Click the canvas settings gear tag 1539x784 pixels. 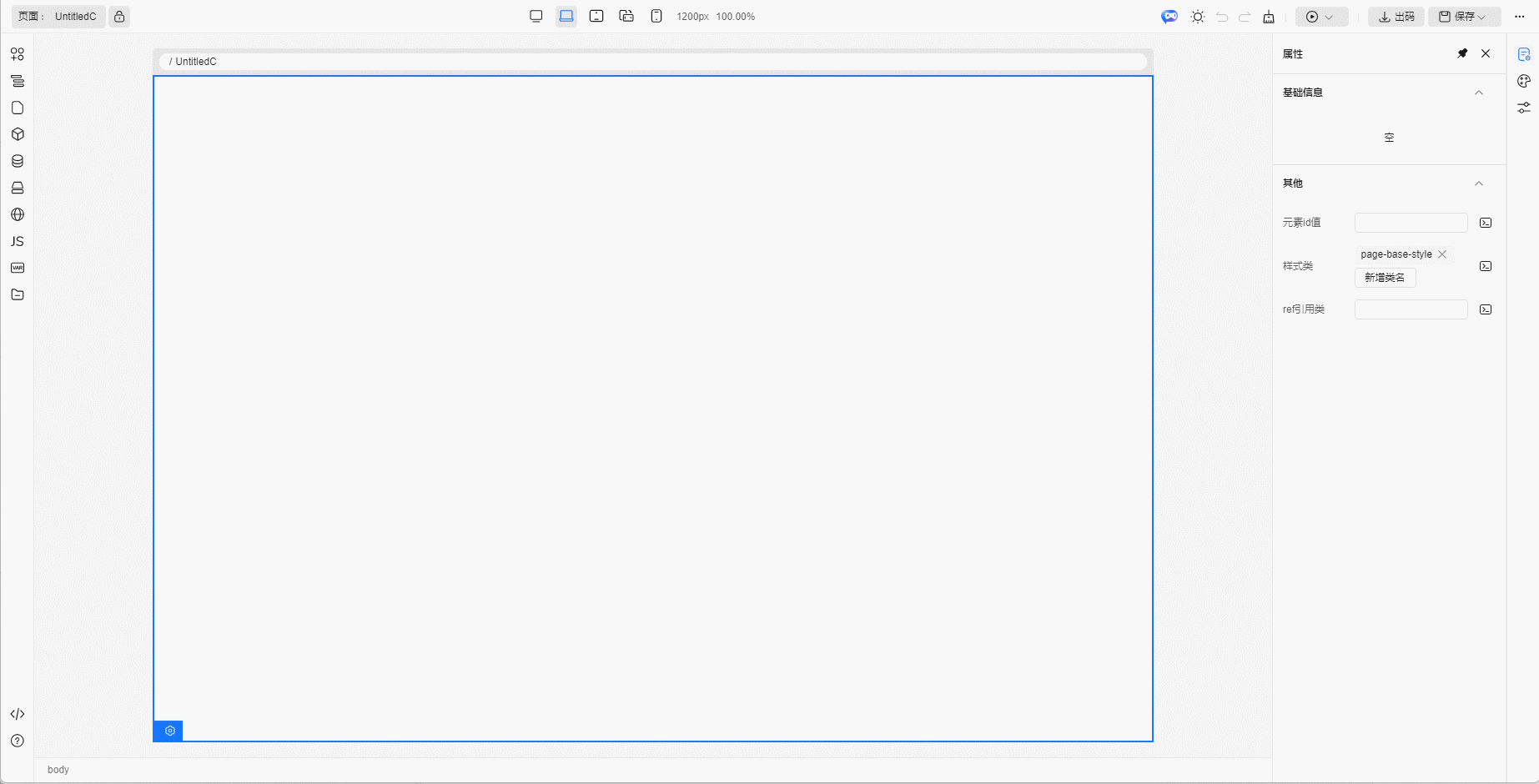tap(168, 731)
